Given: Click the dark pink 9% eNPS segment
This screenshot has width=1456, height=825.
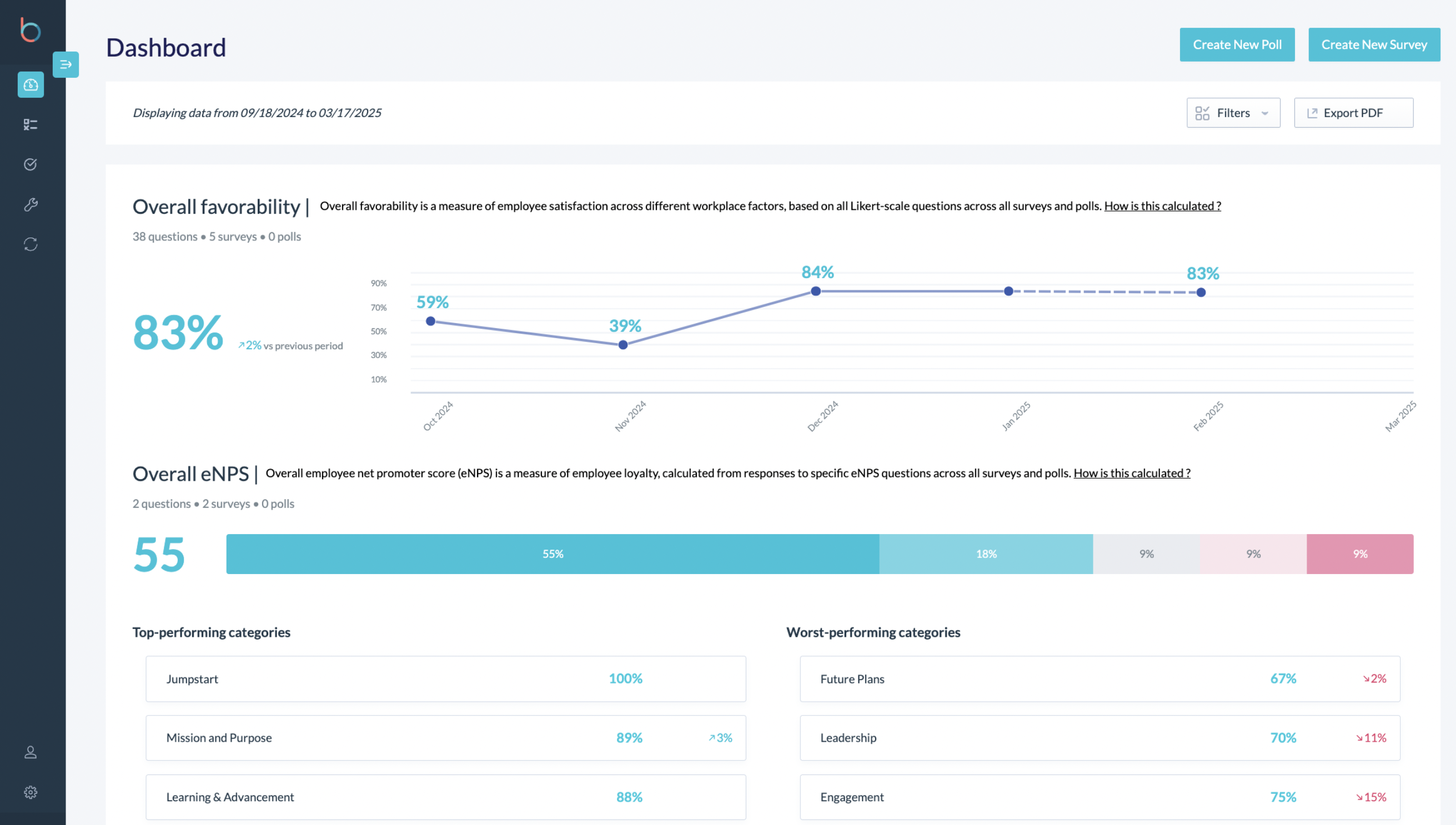Looking at the screenshot, I should point(1360,554).
